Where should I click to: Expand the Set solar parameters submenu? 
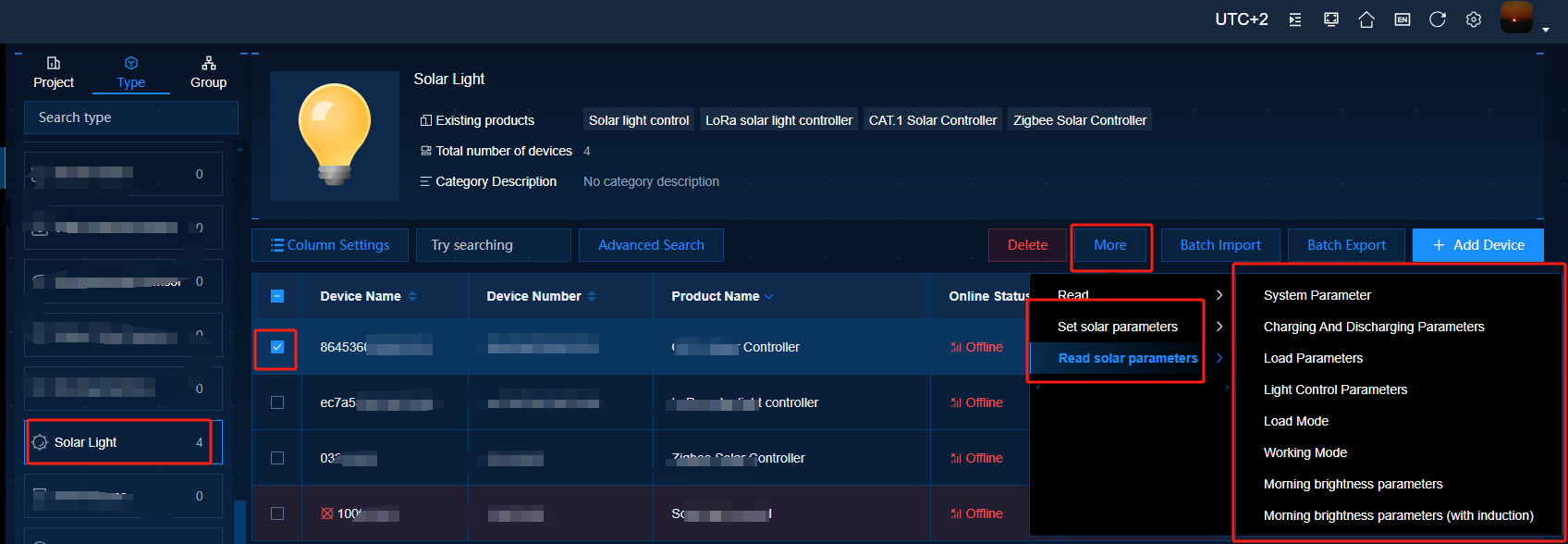coord(1118,327)
